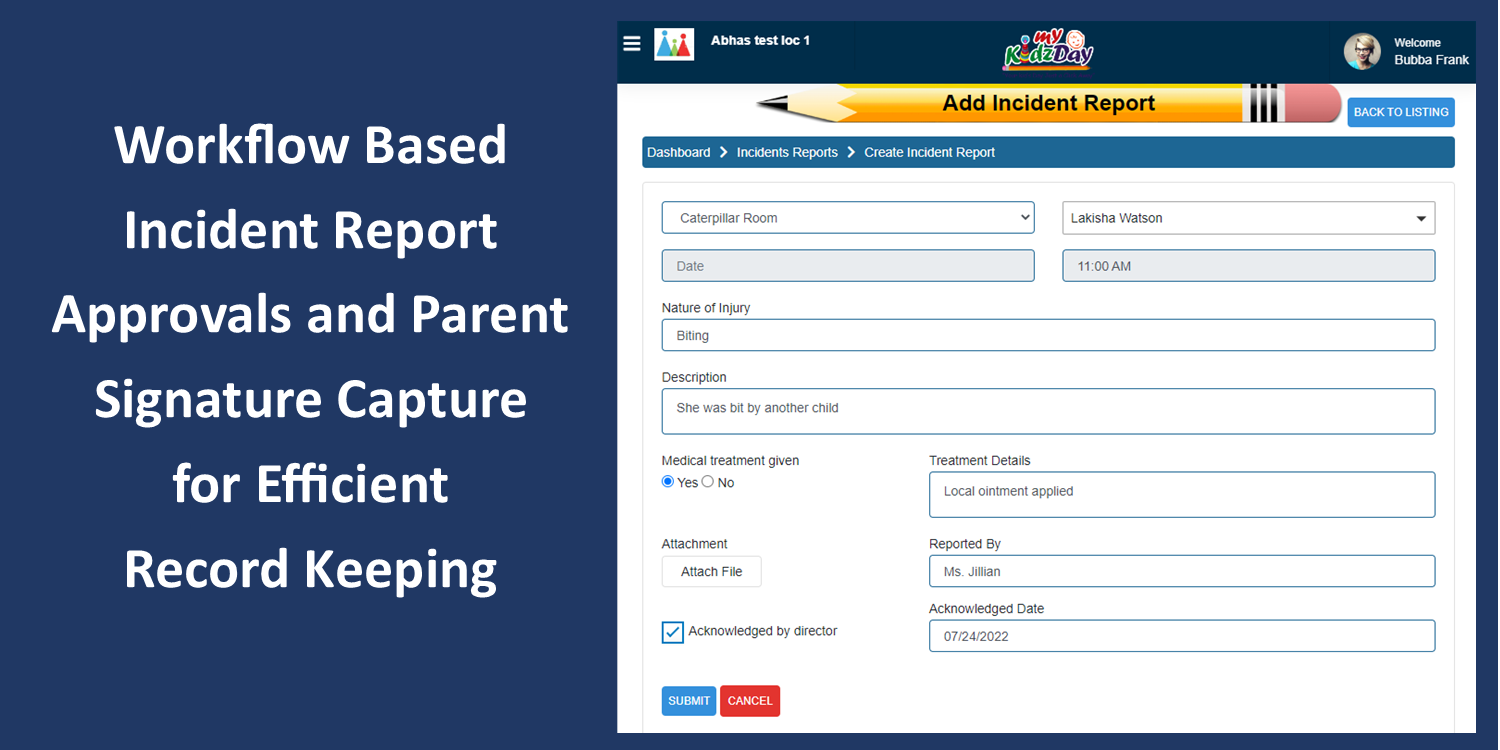Open the Lakisha Watson child dropdown

click(1248, 218)
